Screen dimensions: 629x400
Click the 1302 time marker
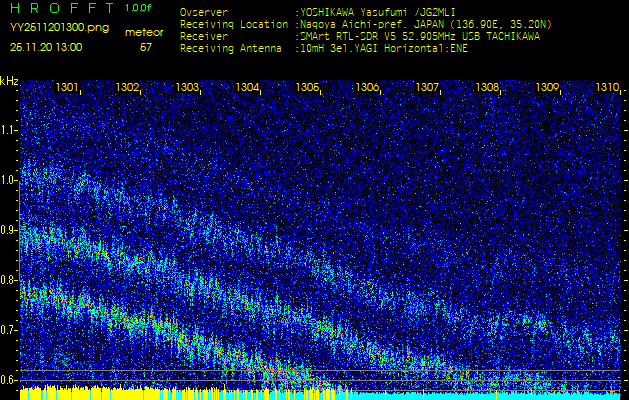[127, 87]
